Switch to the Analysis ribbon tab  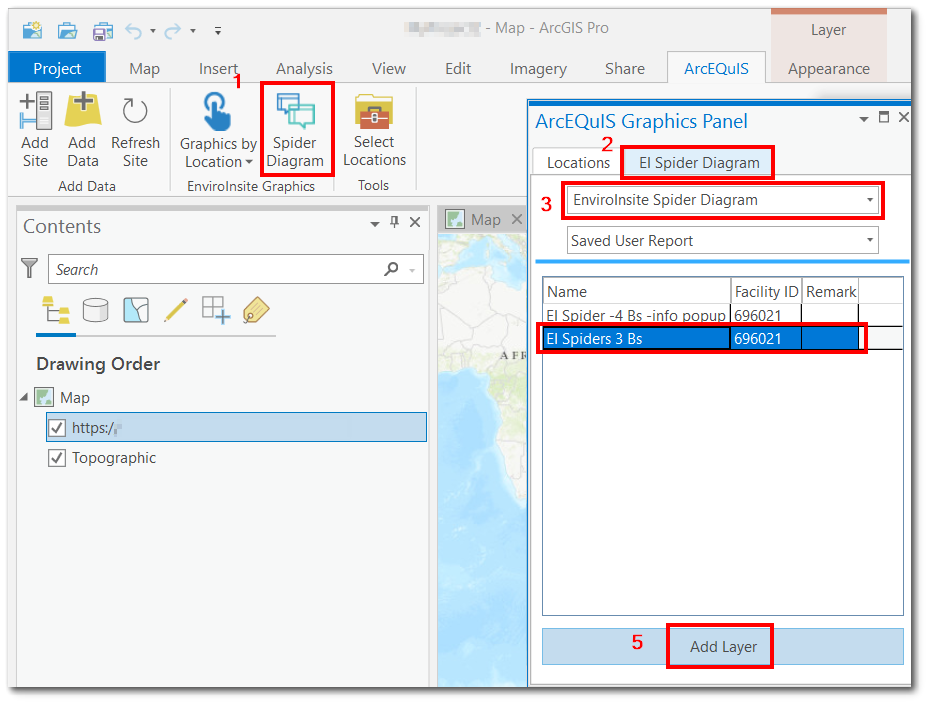(x=304, y=69)
